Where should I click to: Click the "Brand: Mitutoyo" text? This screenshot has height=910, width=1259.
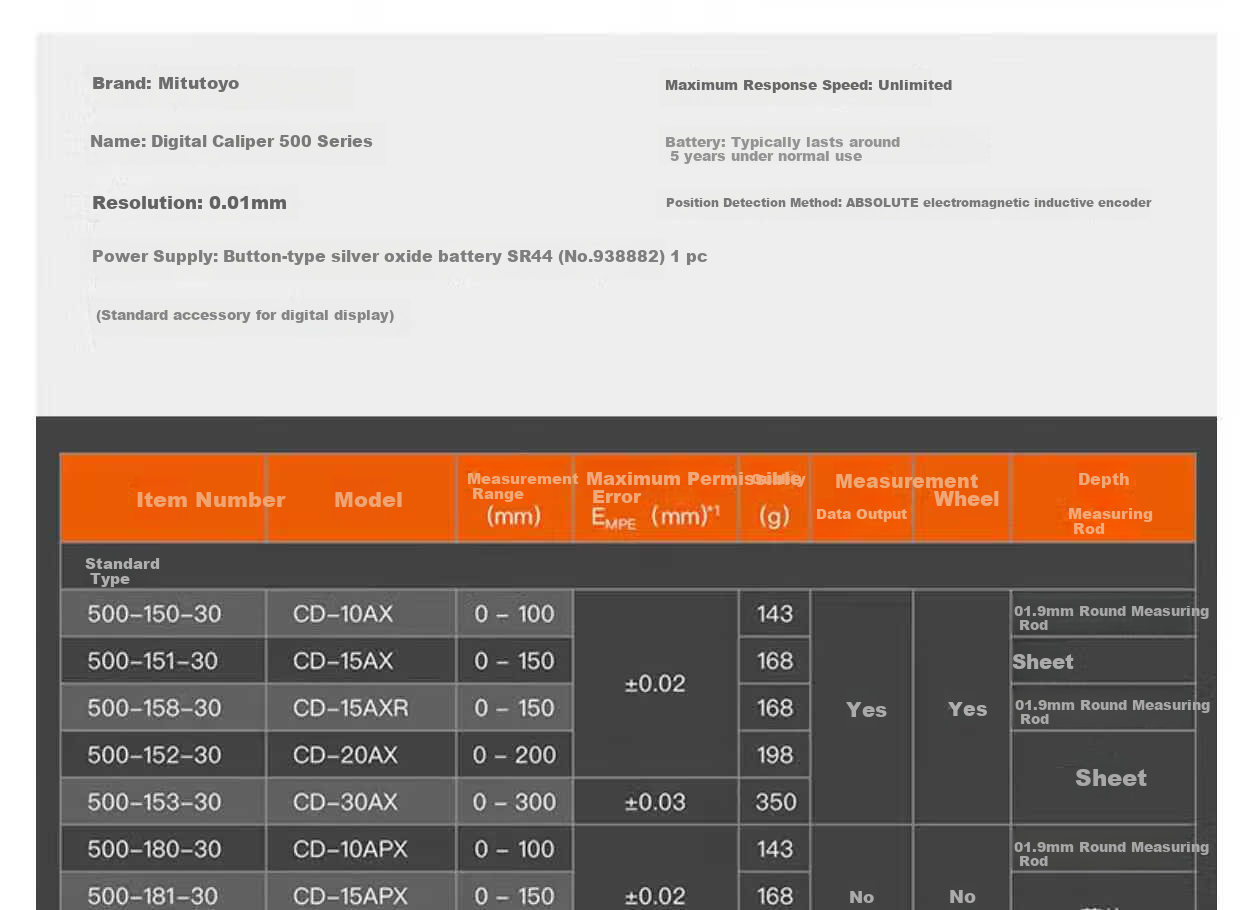pyautogui.click(x=165, y=83)
